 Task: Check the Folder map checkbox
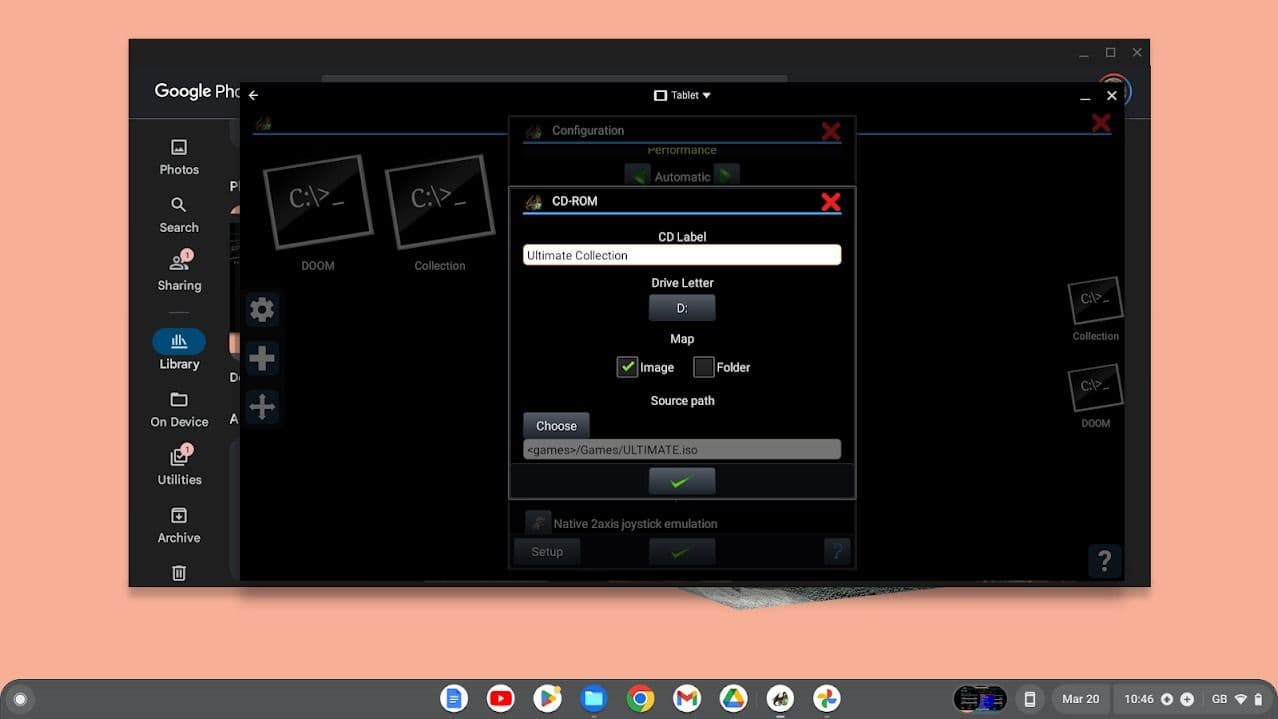704,367
